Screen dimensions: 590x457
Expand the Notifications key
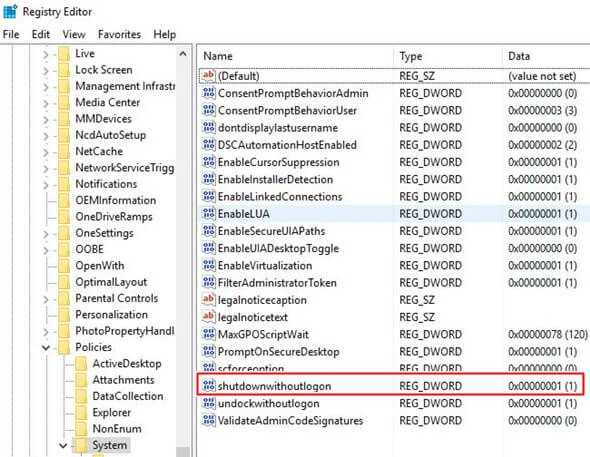click(x=46, y=185)
